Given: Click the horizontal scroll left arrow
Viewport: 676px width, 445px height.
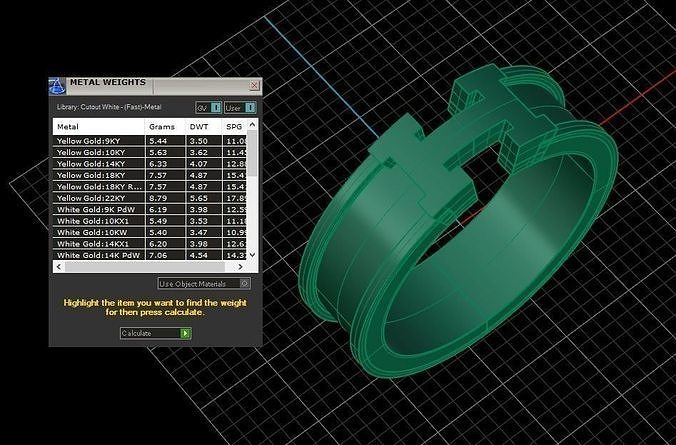Looking at the screenshot, I should pos(59,267).
